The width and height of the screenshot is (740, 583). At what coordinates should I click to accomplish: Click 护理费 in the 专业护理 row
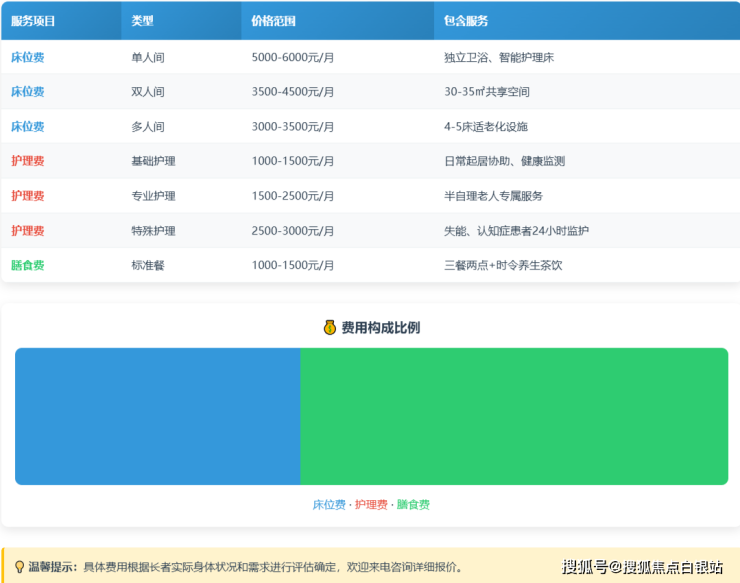(28, 196)
